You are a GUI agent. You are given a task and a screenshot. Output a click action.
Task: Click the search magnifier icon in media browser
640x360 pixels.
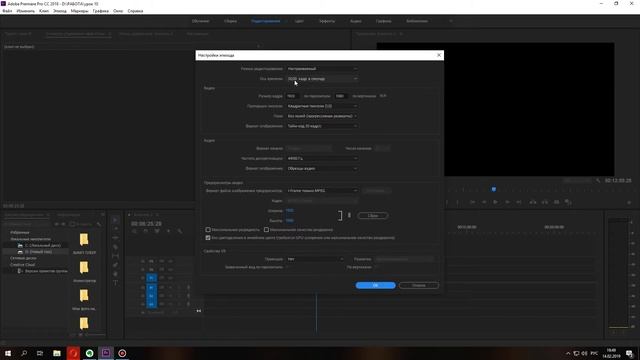[x=99, y=224]
